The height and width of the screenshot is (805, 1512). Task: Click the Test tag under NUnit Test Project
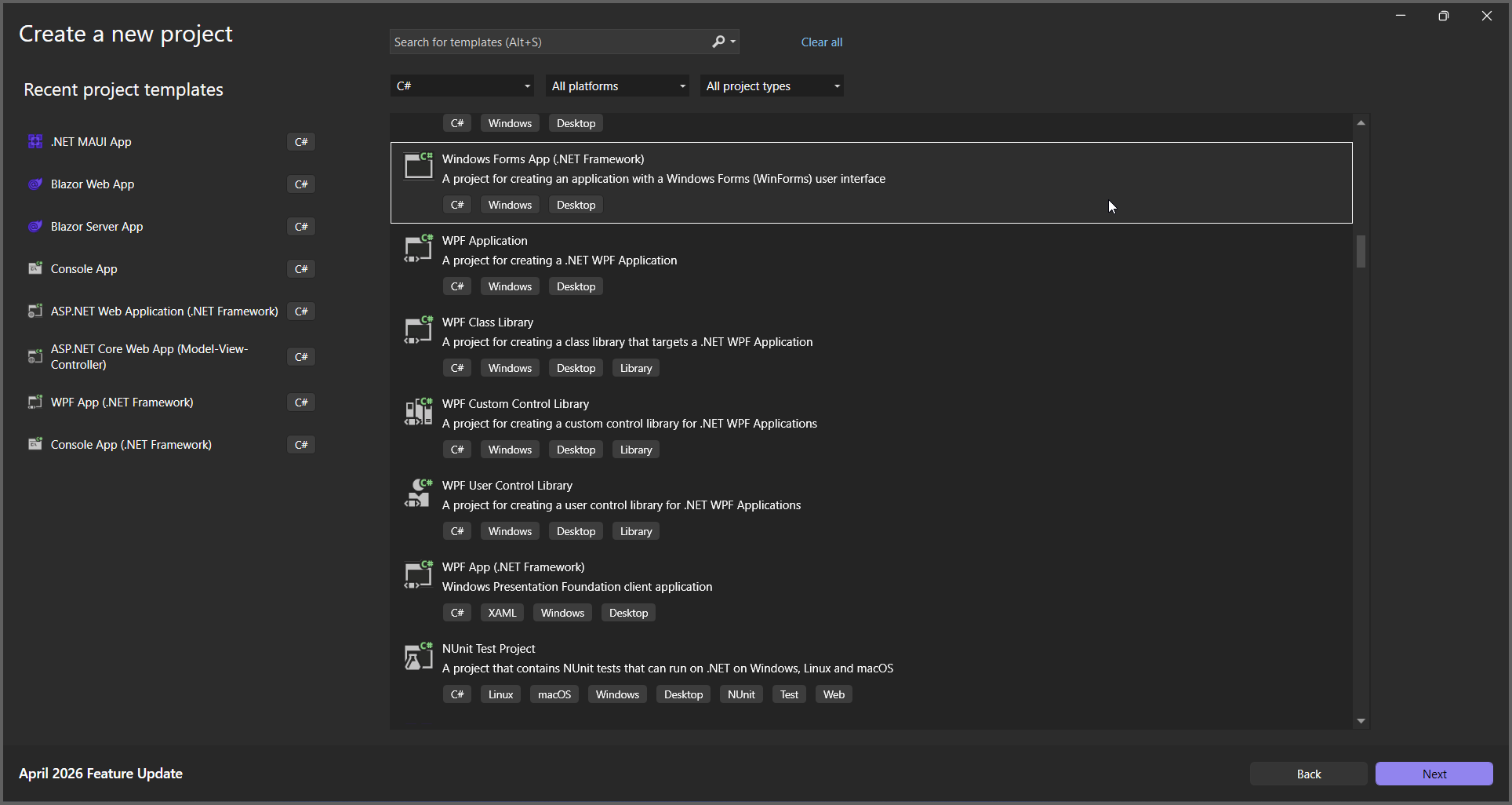[789, 694]
